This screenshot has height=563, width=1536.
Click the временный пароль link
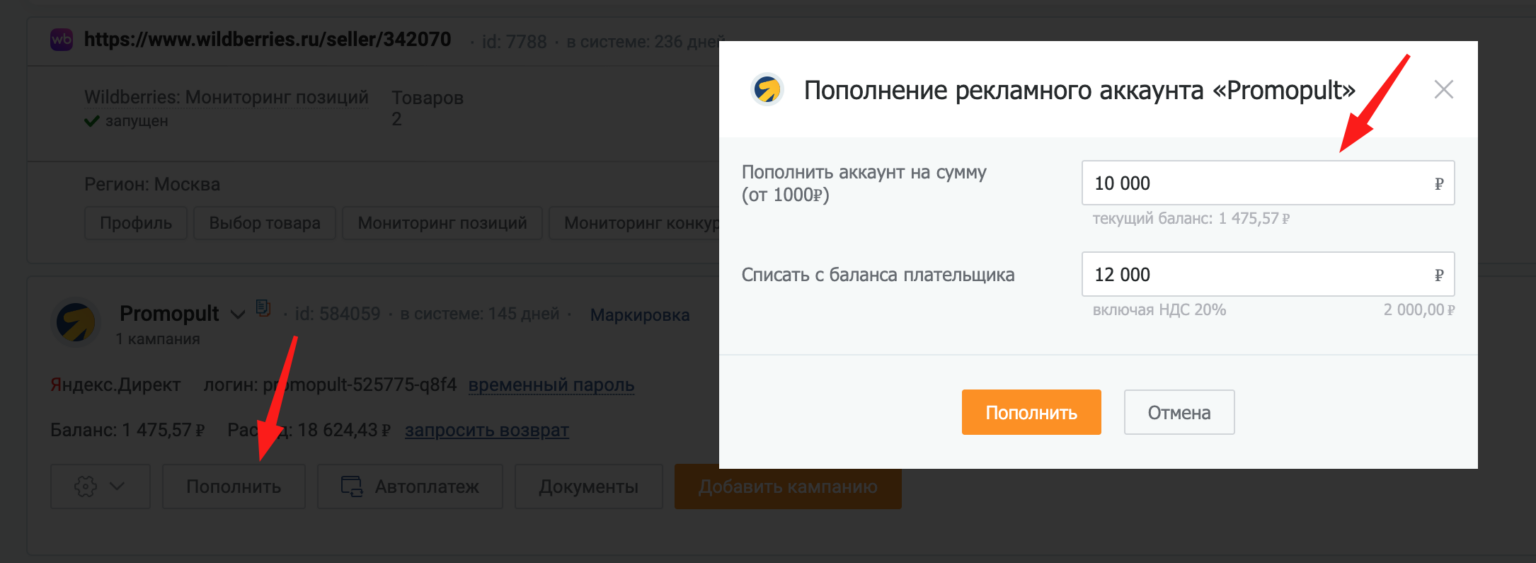tap(551, 385)
